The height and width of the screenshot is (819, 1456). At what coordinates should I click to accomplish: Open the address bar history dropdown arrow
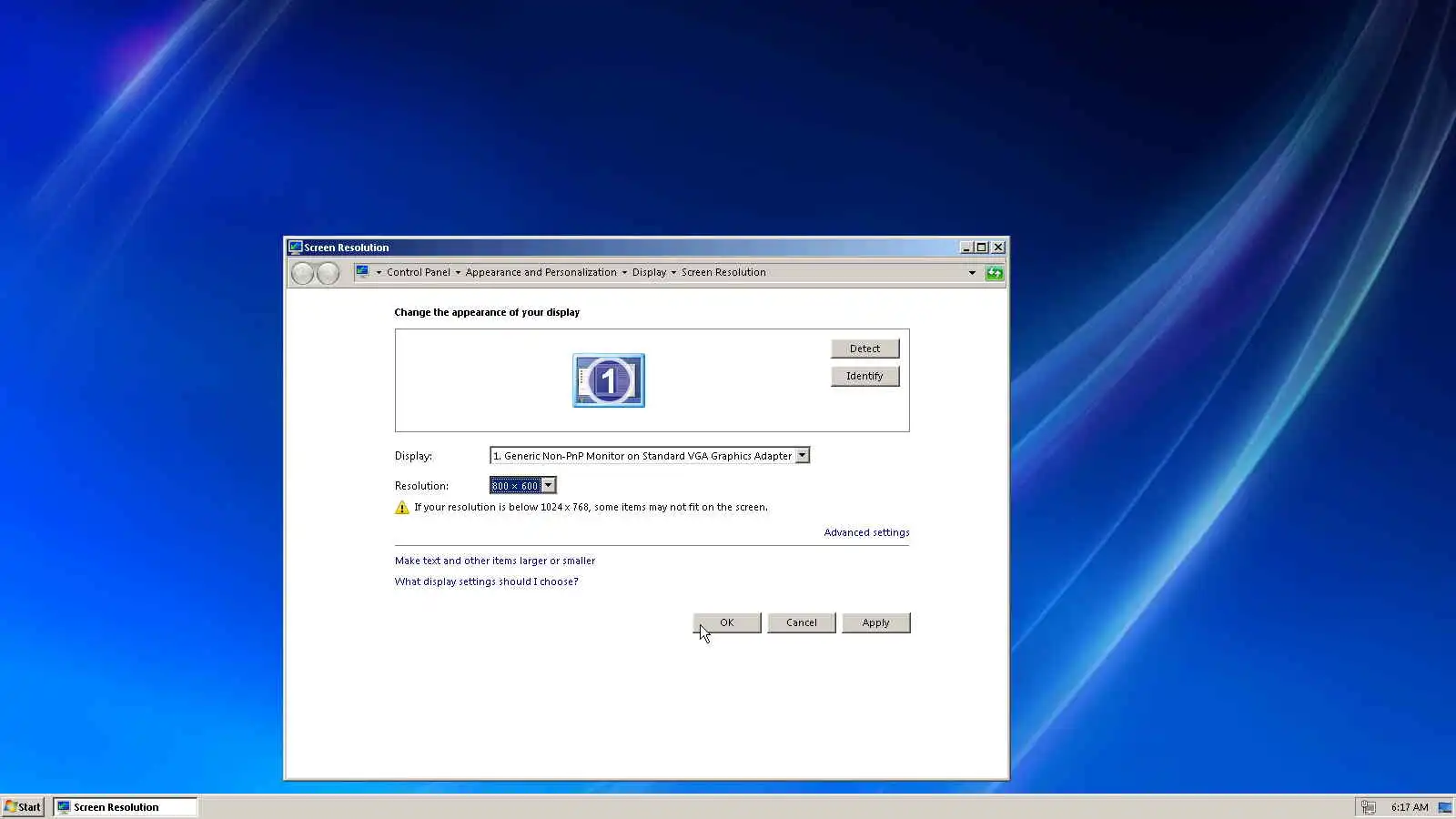coord(972,273)
